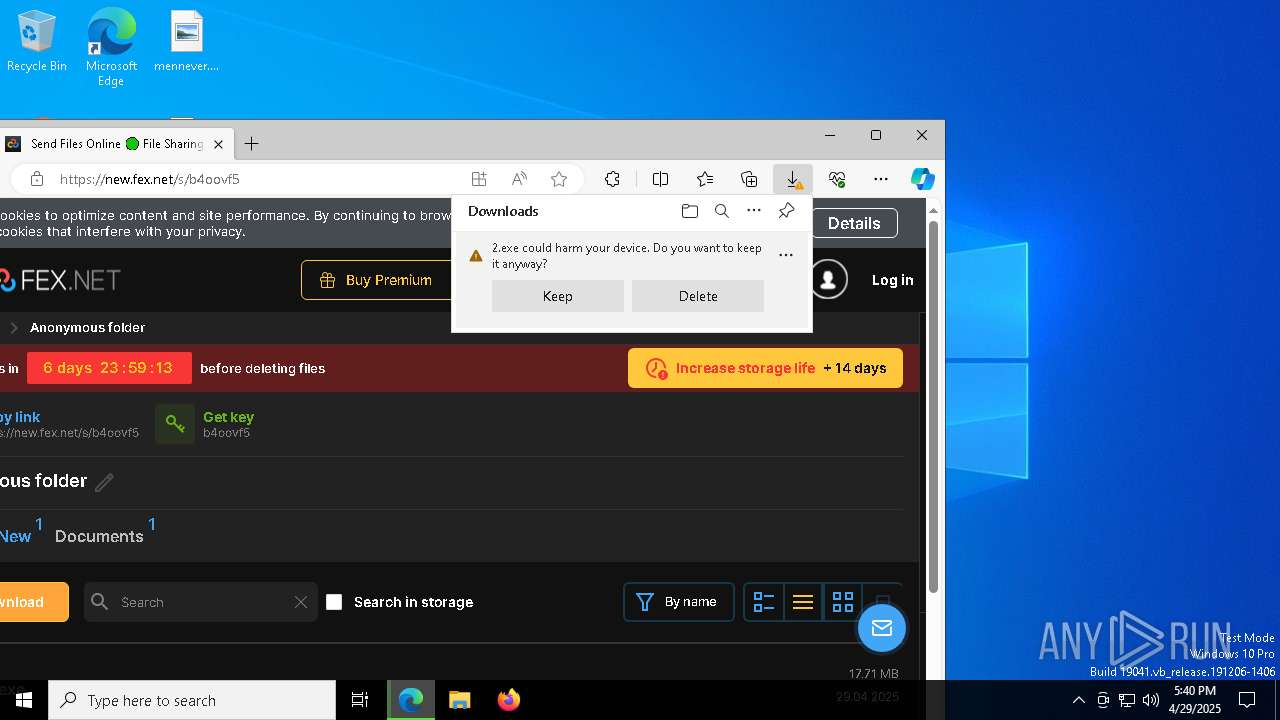Open volume control in tray

(1151, 700)
